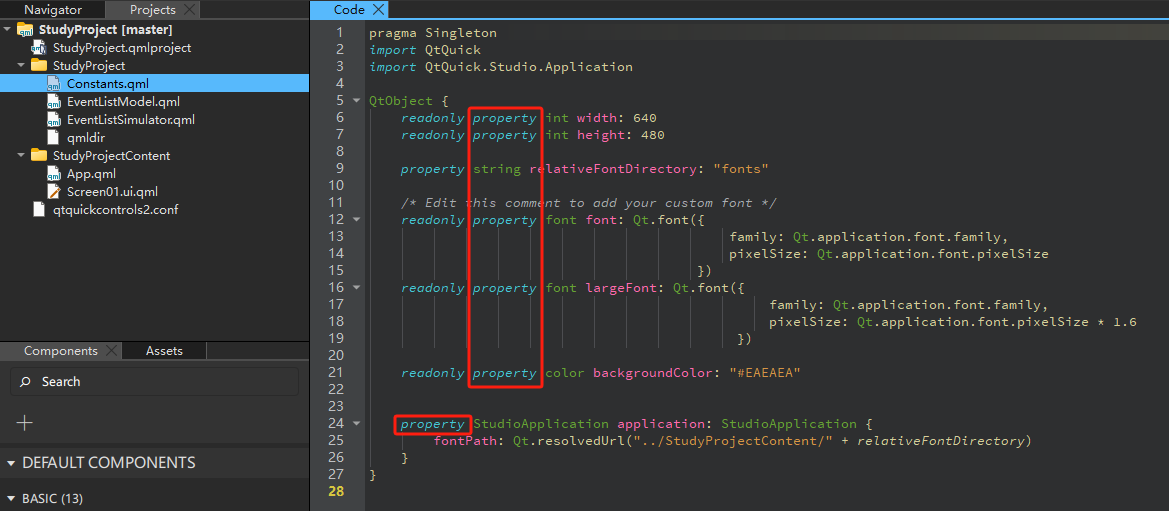Click the EventListSimulator.qml file icon
The height and width of the screenshot is (511, 1169).
click(x=53, y=119)
